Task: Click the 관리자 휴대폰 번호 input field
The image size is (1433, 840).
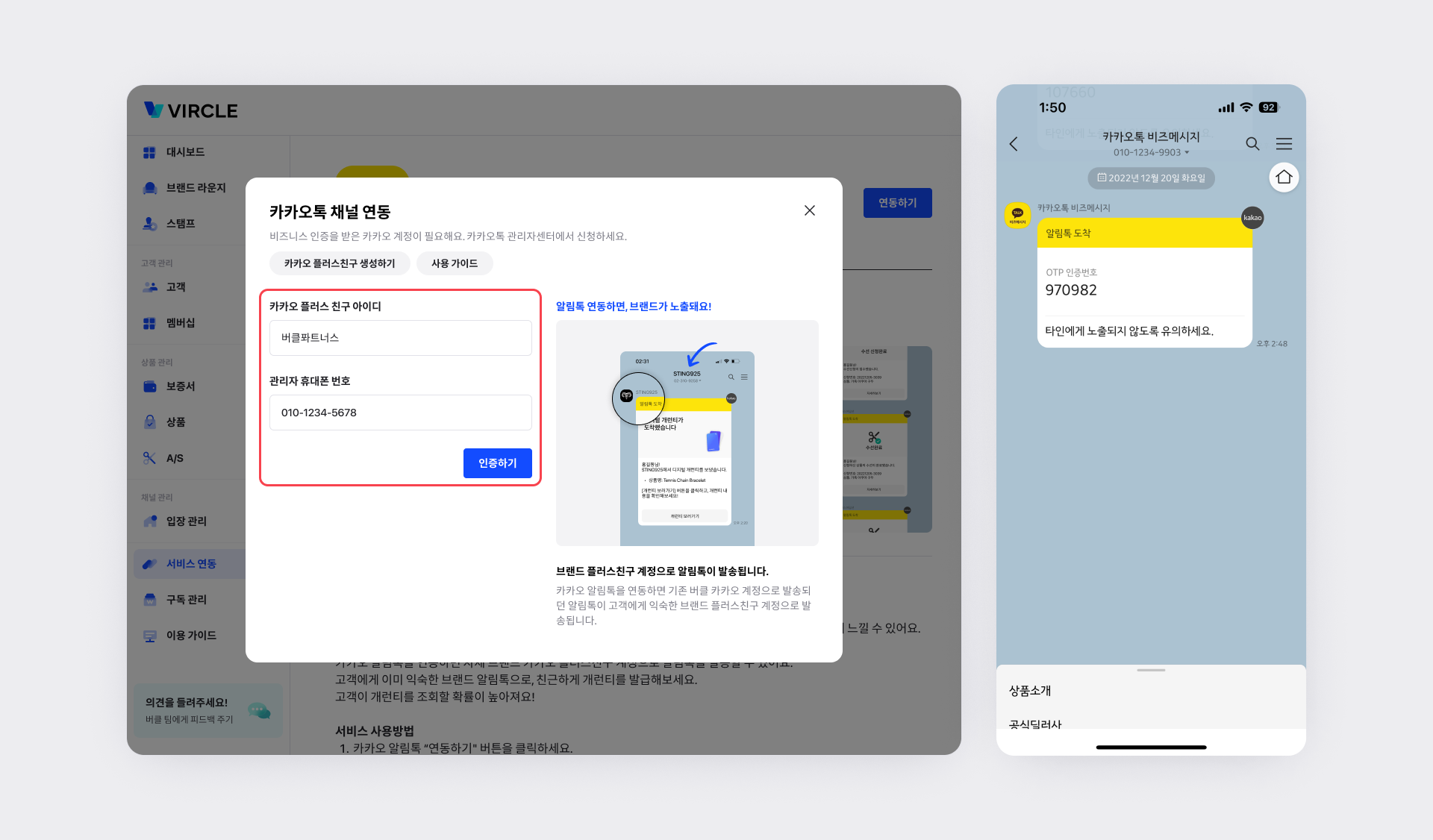Action: (400, 413)
